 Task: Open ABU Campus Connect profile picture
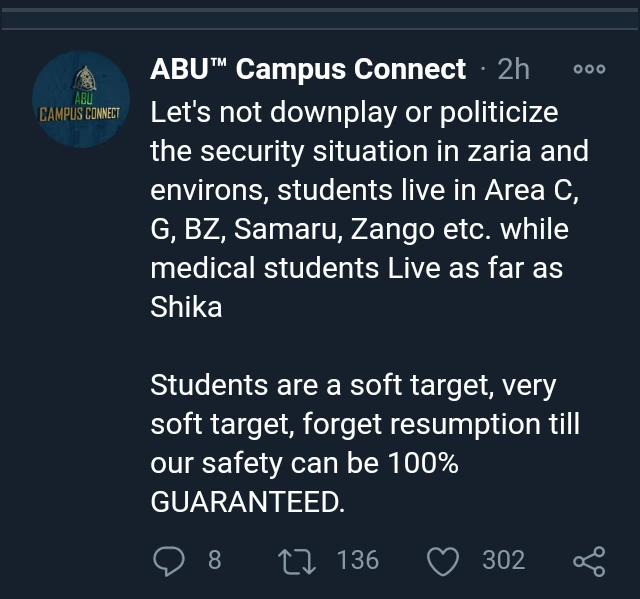80,99
